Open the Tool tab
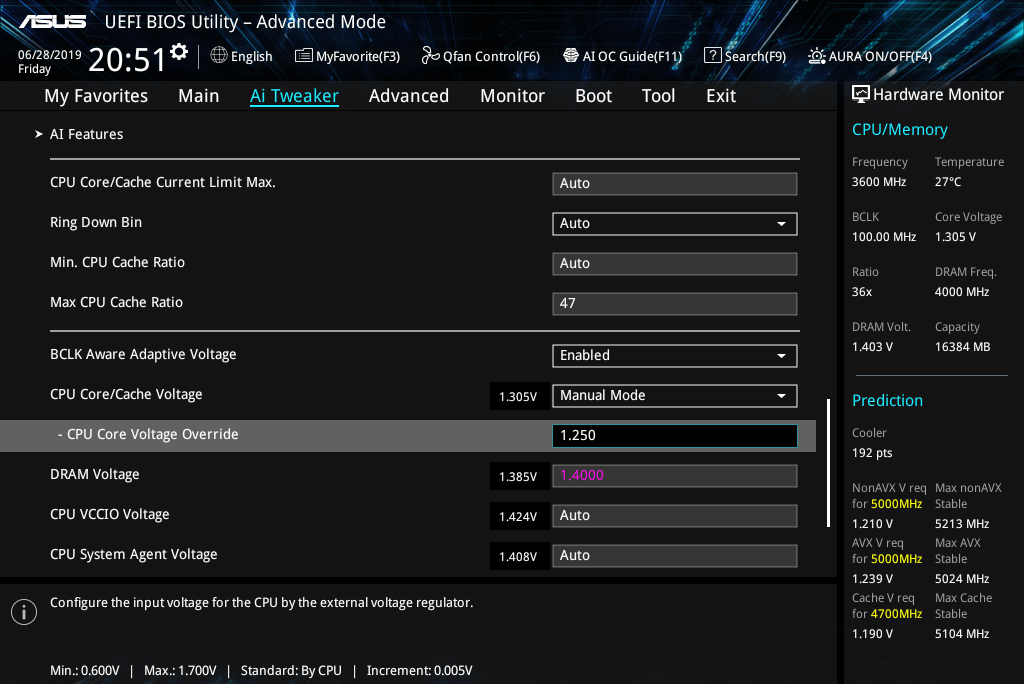This screenshot has height=684, width=1024. click(x=658, y=96)
